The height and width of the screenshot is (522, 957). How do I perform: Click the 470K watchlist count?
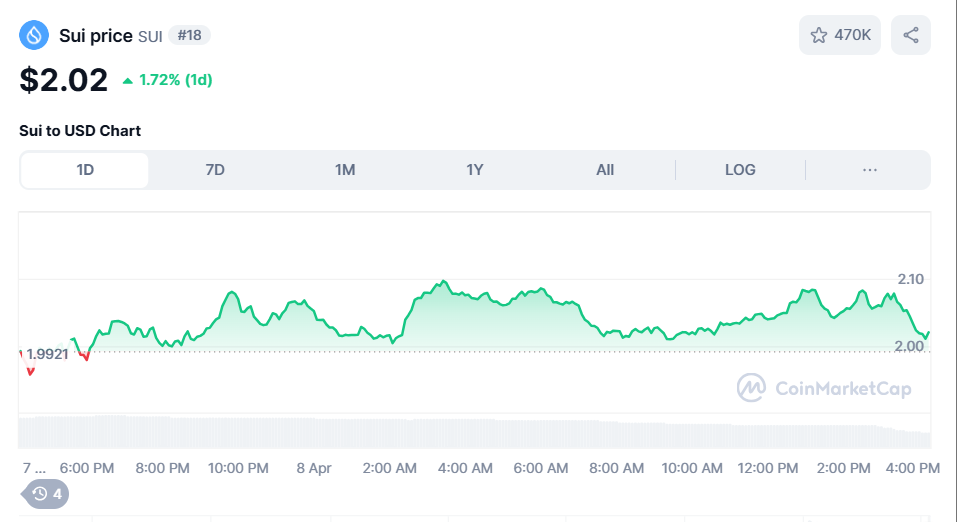(852, 36)
